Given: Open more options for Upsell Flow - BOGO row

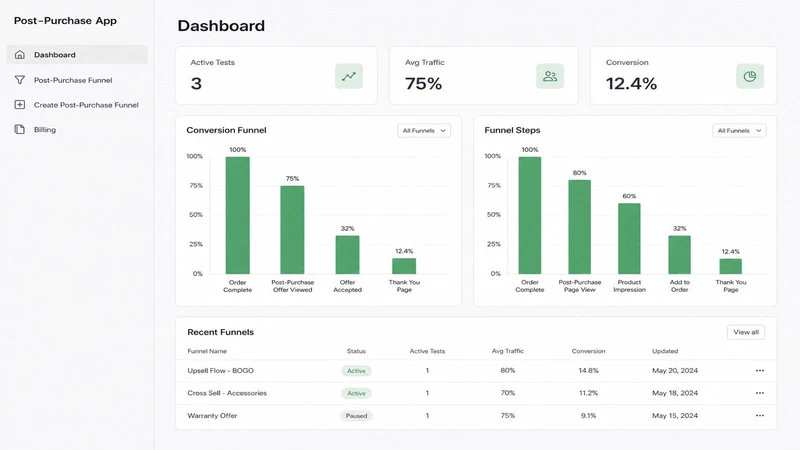Looking at the screenshot, I should point(760,370).
